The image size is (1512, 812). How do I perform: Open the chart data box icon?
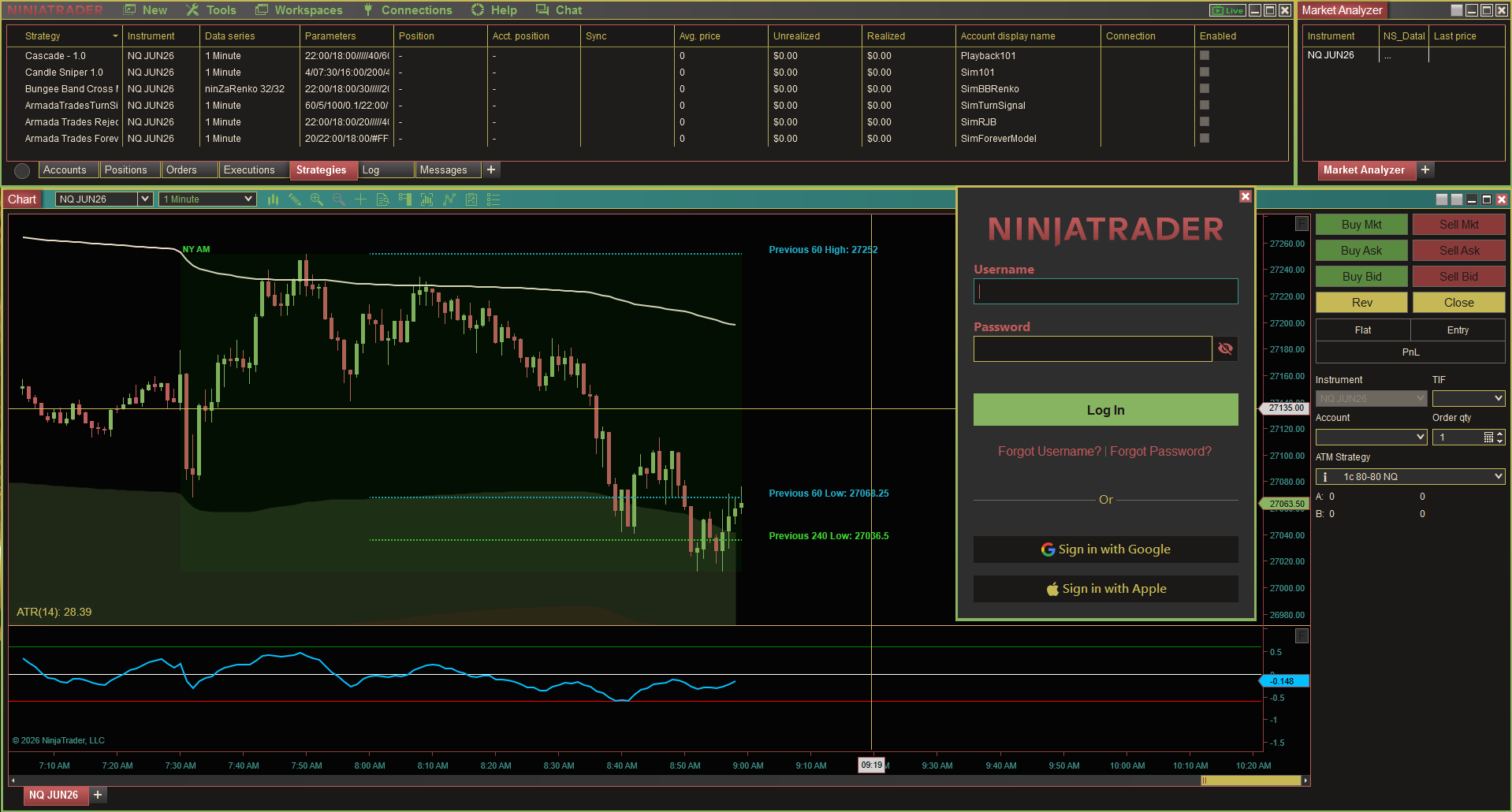point(383,199)
